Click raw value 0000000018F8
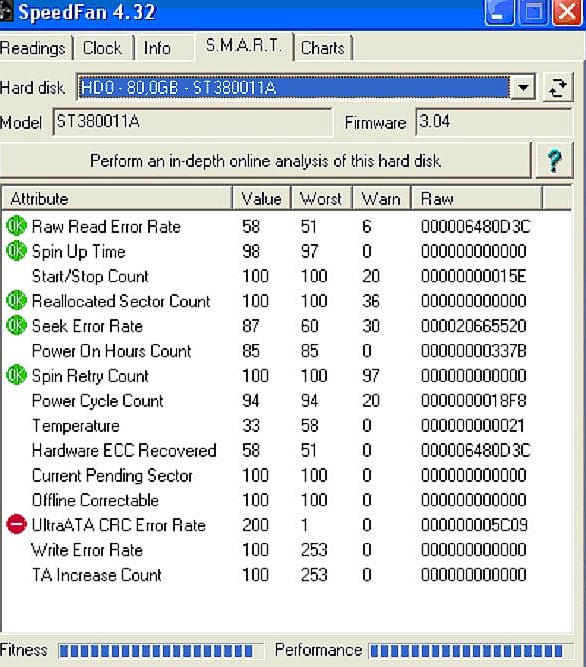 [474, 401]
